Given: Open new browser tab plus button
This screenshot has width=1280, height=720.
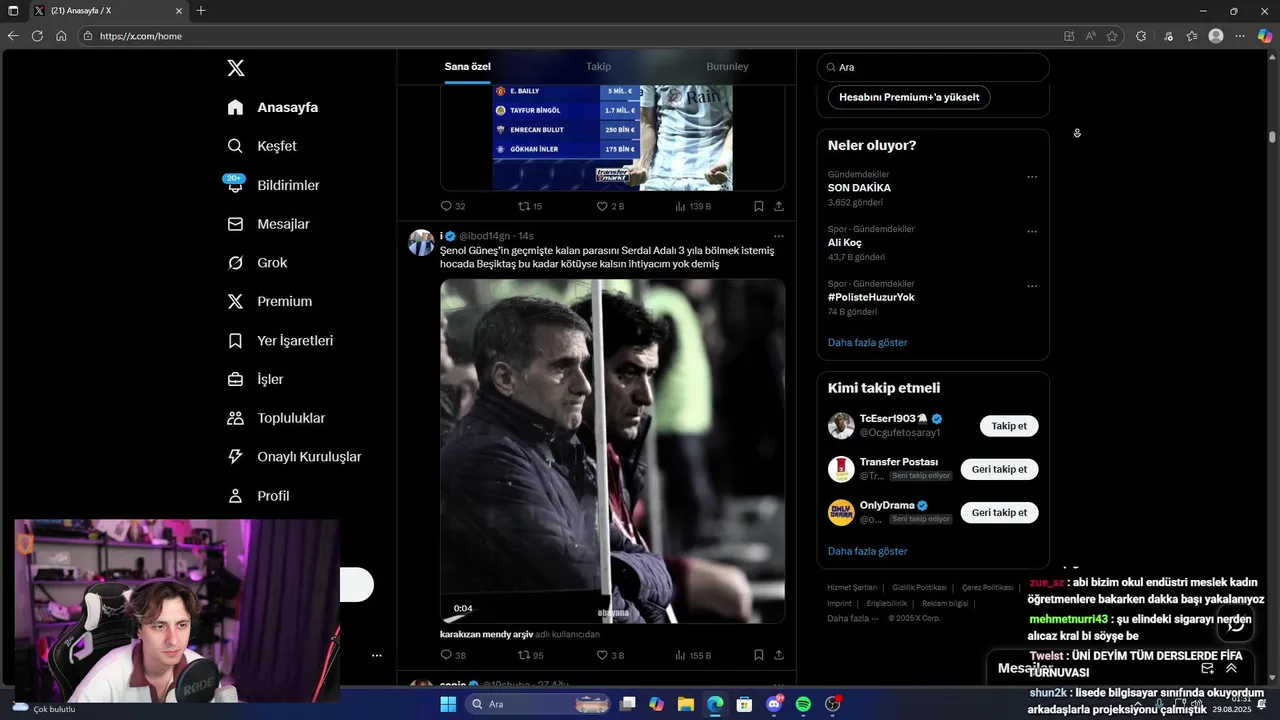Looking at the screenshot, I should pyautogui.click(x=201, y=11).
